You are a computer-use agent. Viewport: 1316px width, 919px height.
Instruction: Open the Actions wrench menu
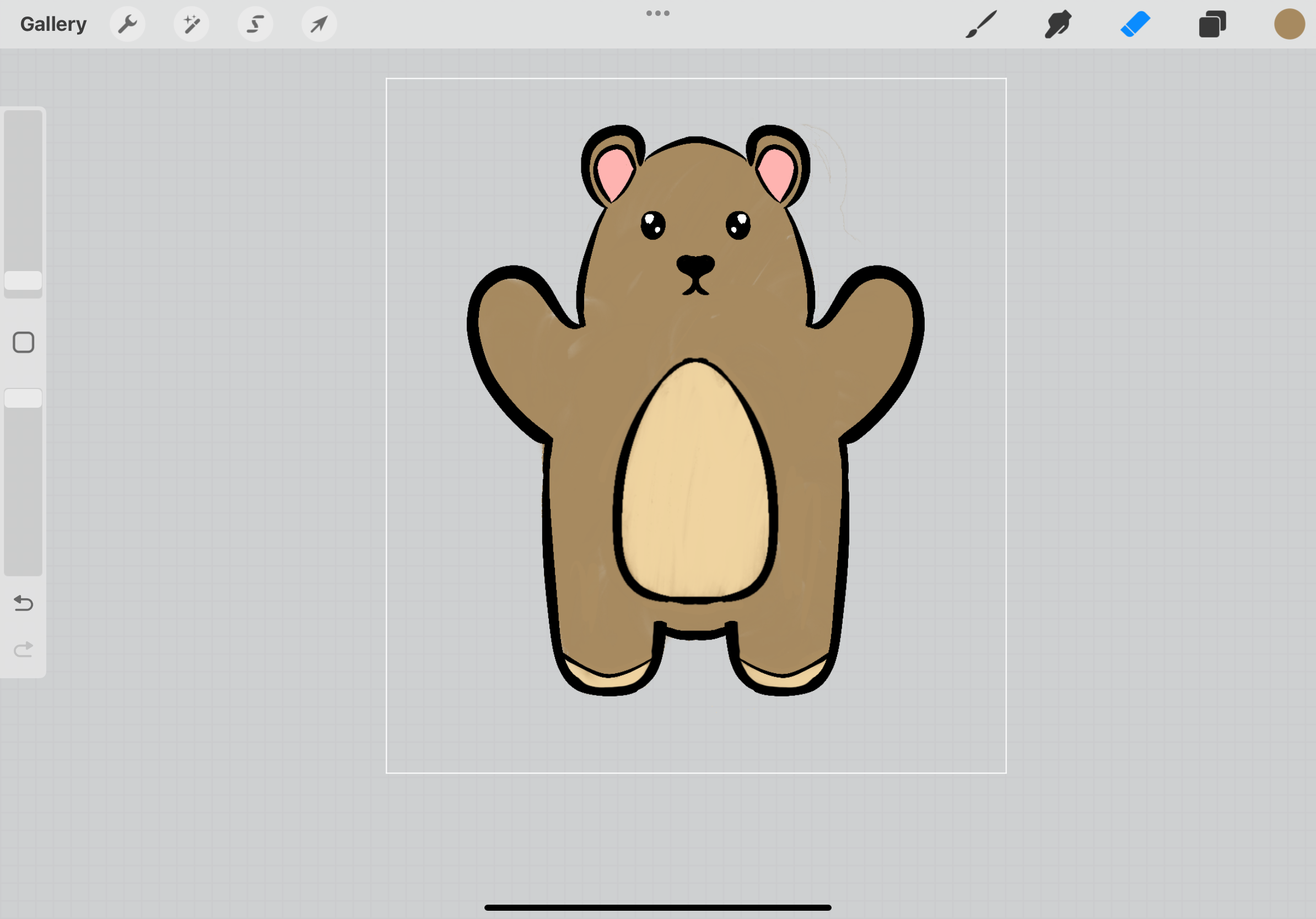127,24
